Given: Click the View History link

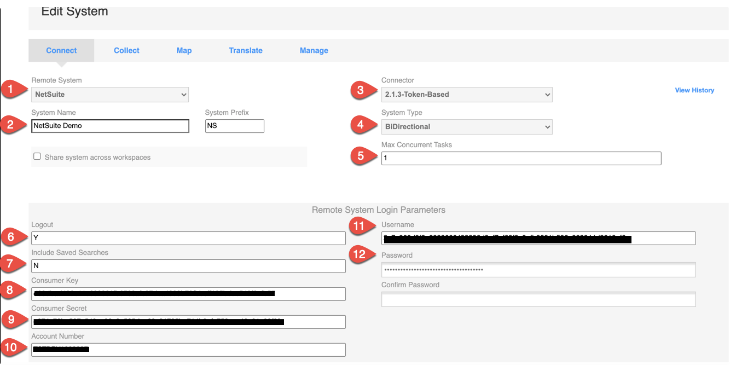Looking at the screenshot, I should (694, 90).
